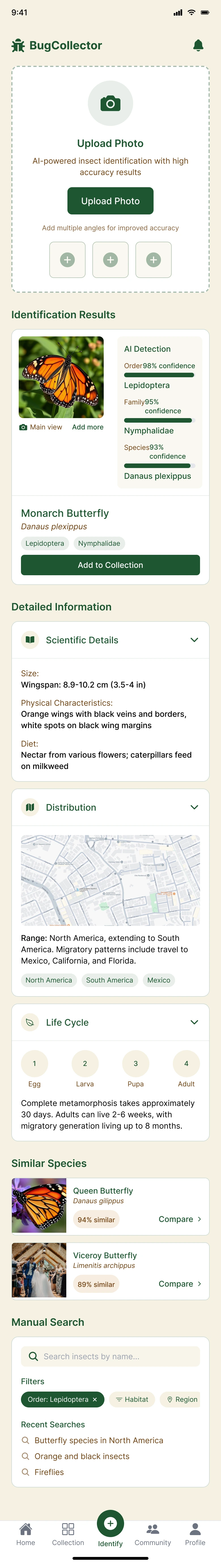This screenshot has height=1568, width=221.
Task: Tap the notification bell icon
Action: pyautogui.click(x=198, y=45)
